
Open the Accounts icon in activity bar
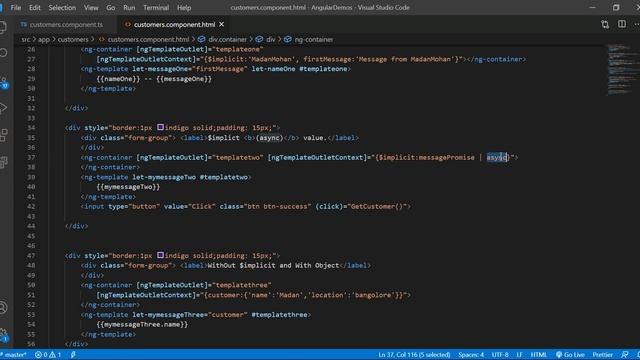[x=3, y=307]
